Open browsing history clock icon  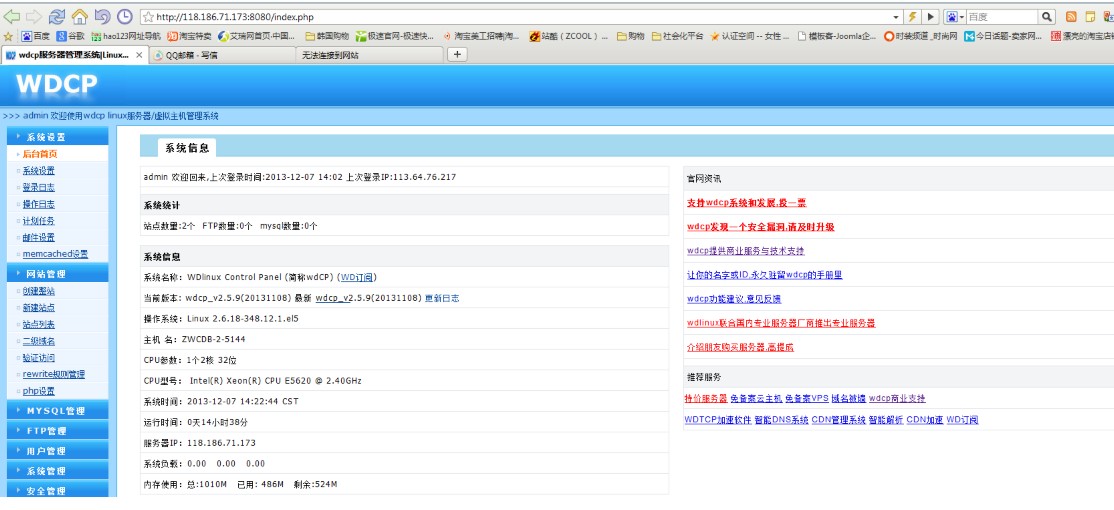[124, 16]
